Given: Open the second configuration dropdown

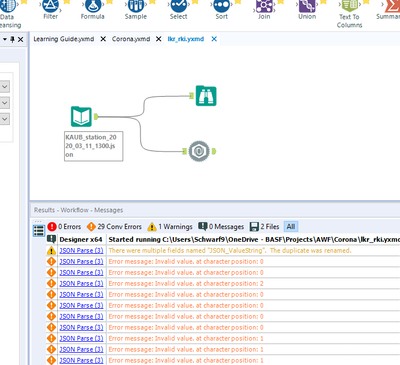Looking at the screenshot, I should (5, 103).
